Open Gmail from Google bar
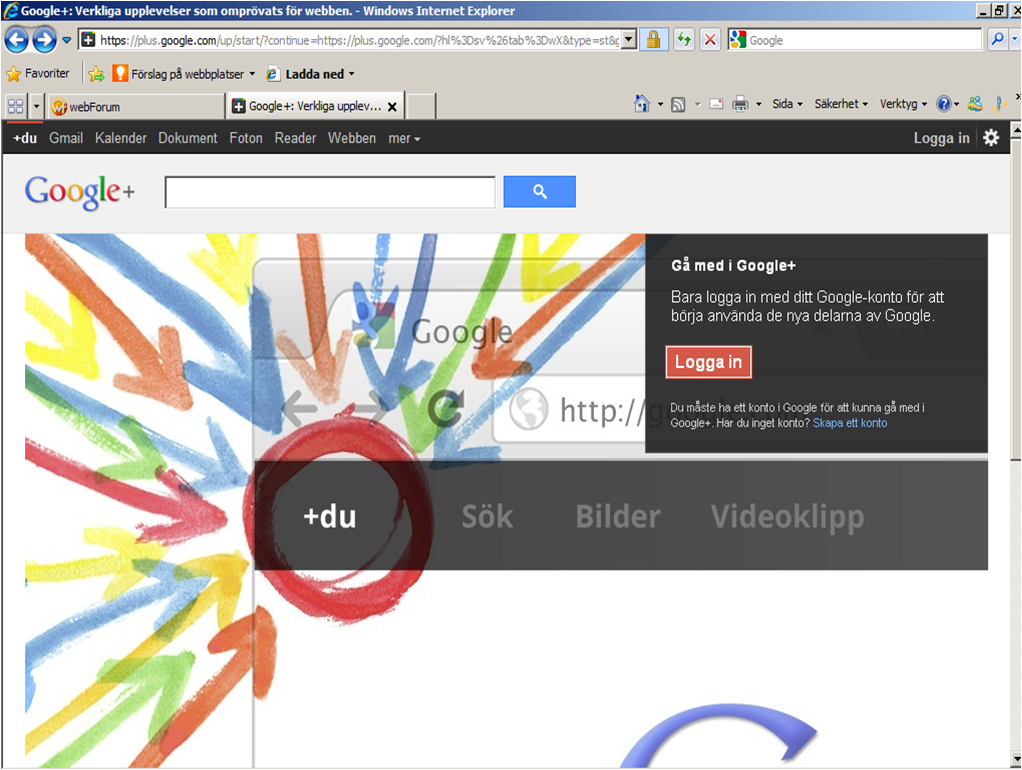Viewport: 1022px width, 770px height. pos(66,138)
